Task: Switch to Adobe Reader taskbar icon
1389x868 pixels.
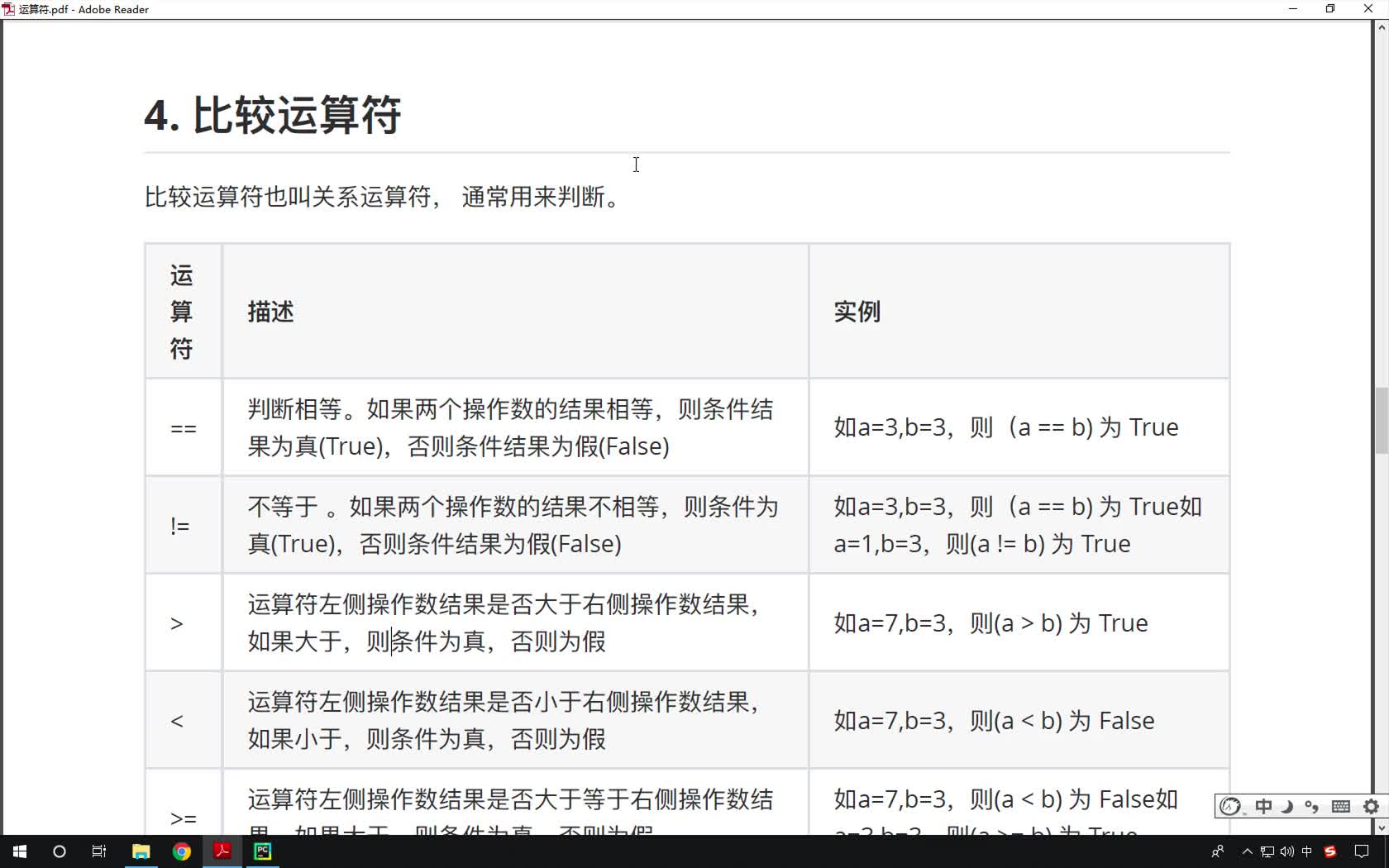Action: coord(222,851)
